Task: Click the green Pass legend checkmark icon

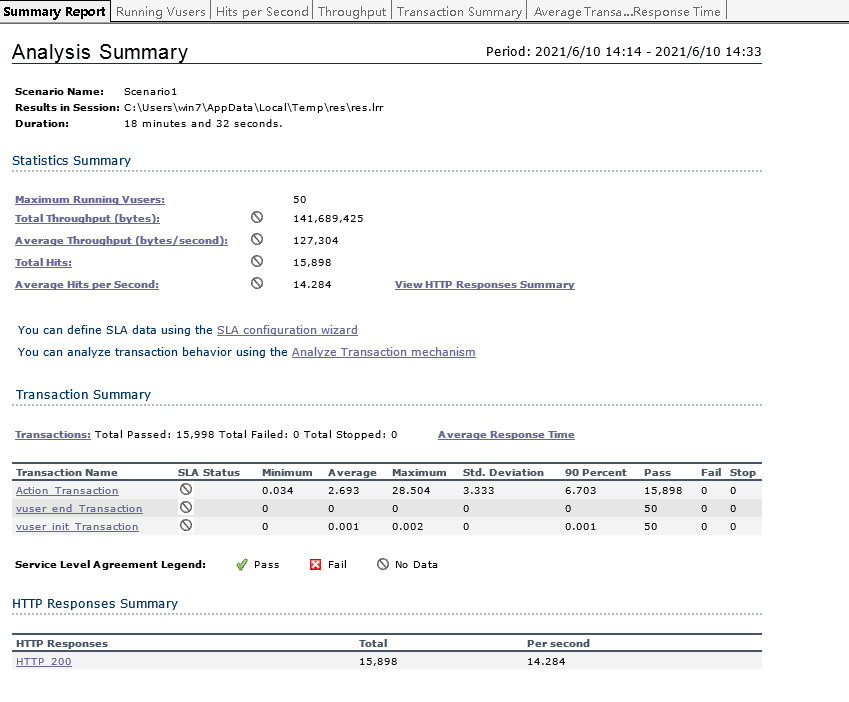Action: point(242,565)
